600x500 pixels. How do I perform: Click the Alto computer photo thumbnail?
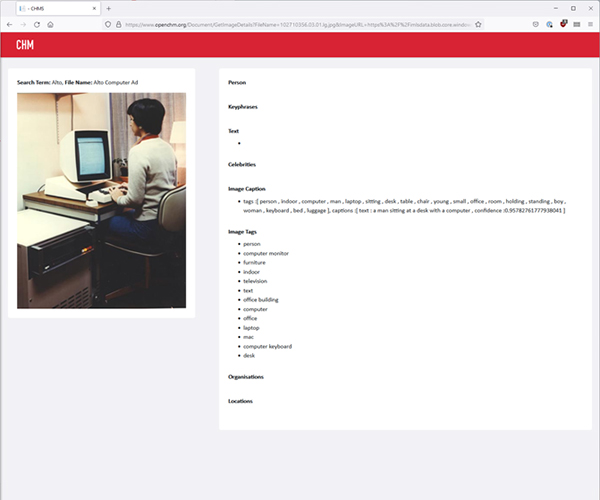(101, 200)
